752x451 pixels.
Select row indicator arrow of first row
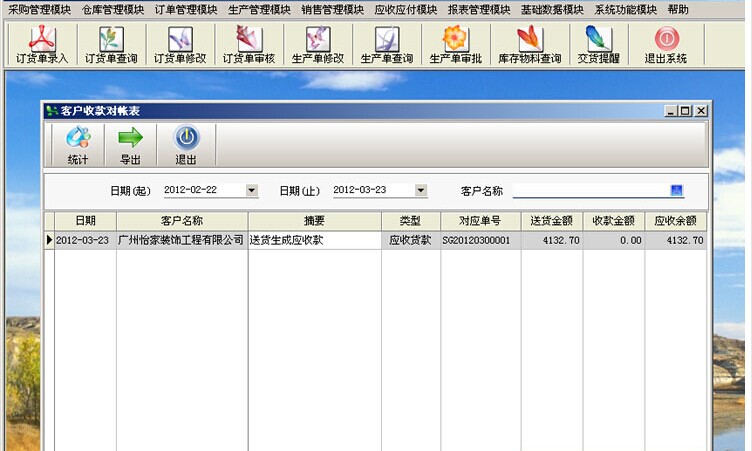[x=49, y=240]
